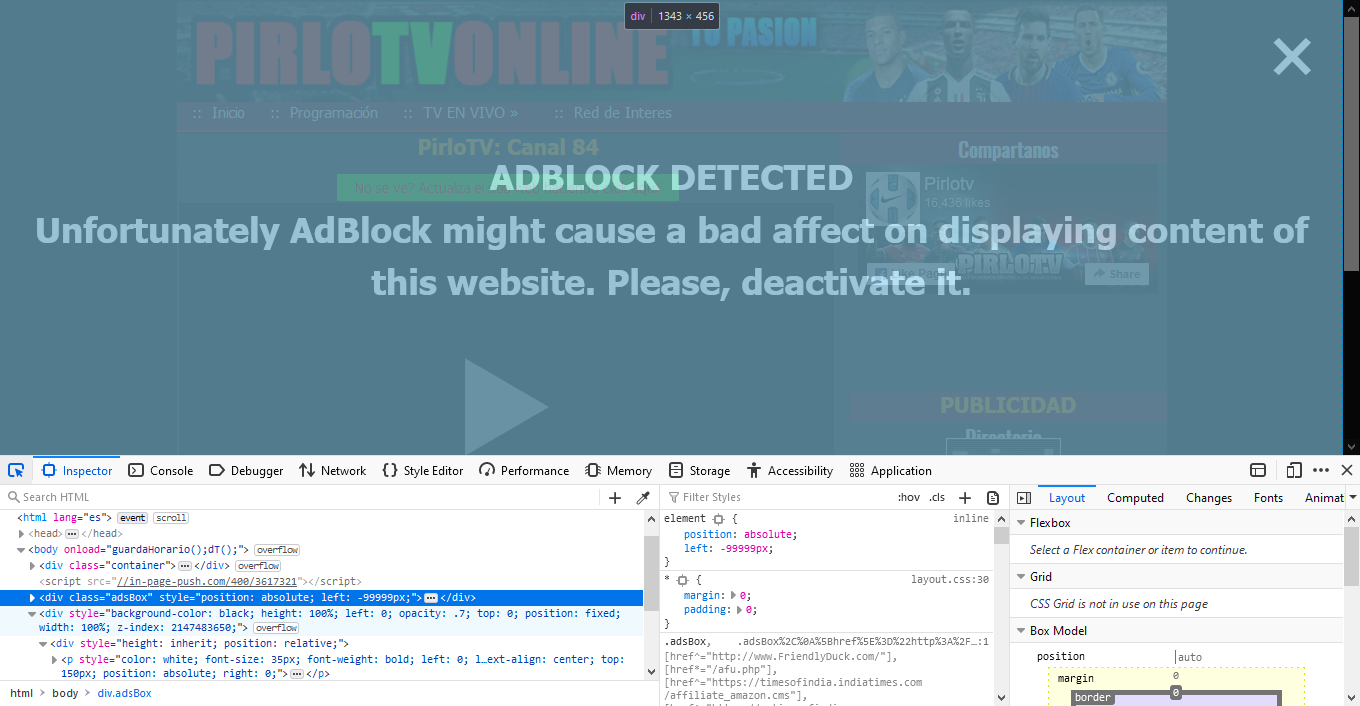Image resolution: width=1360 pixels, height=706 pixels.
Task: Open the in-page-push.com script source link
Action: click(207, 581)
